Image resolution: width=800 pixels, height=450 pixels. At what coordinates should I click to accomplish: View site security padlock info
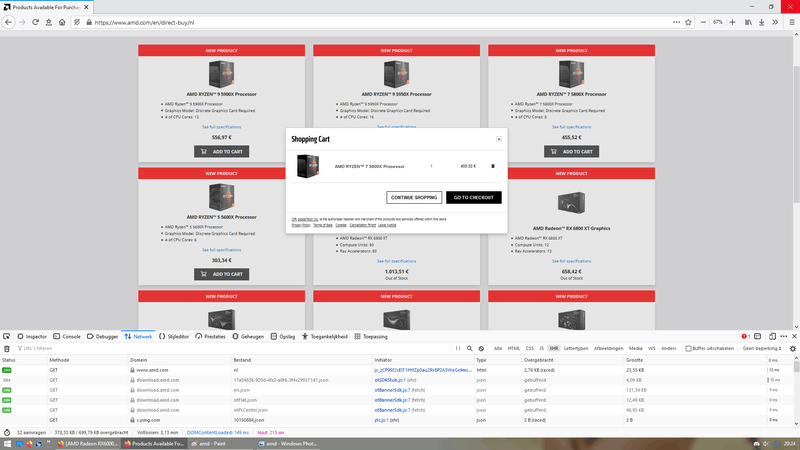point(89,22)
